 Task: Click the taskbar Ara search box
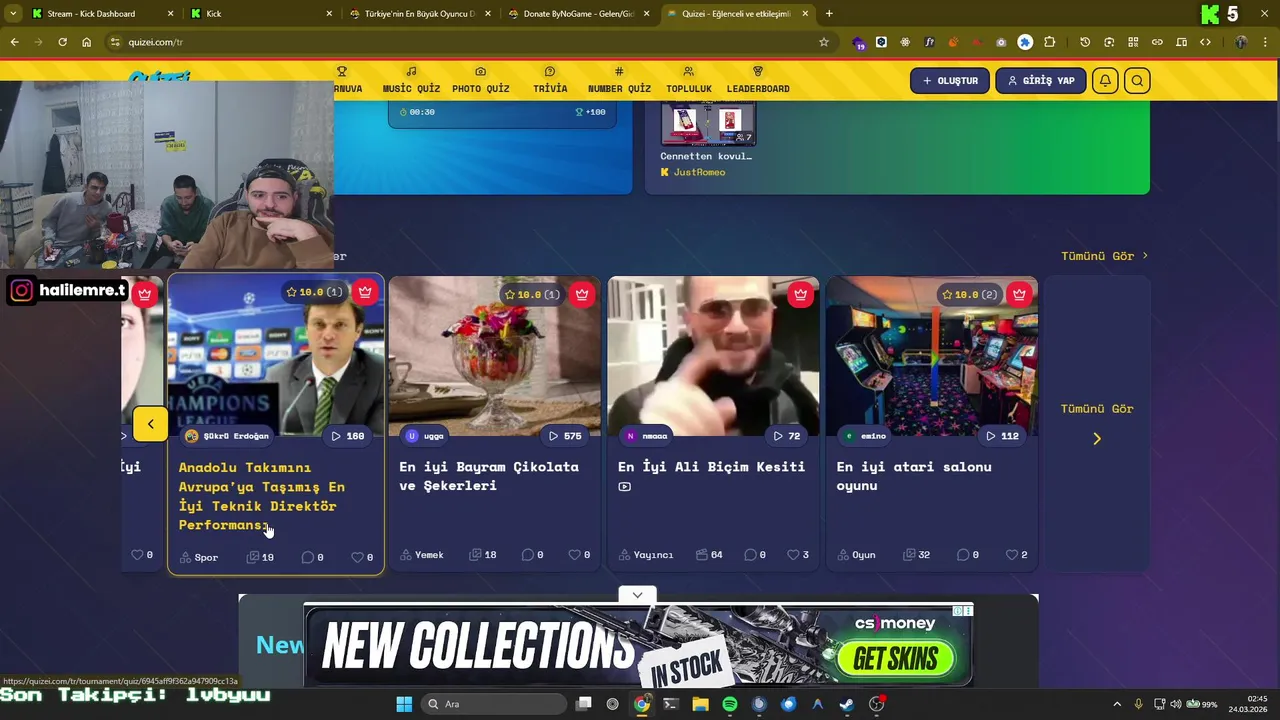(495, 704)
